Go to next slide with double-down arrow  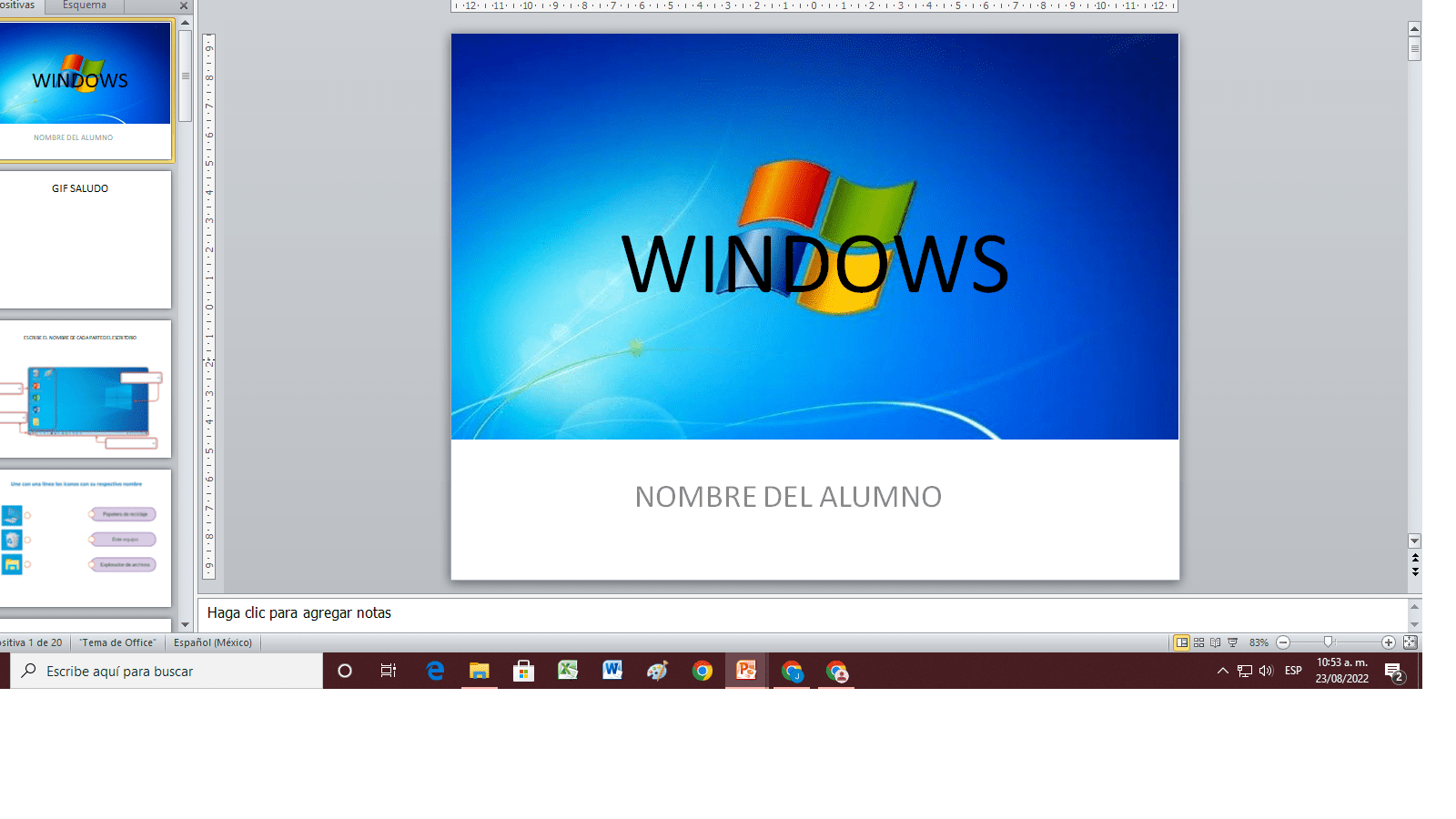pyautogui.click(x=1415, y=571)
